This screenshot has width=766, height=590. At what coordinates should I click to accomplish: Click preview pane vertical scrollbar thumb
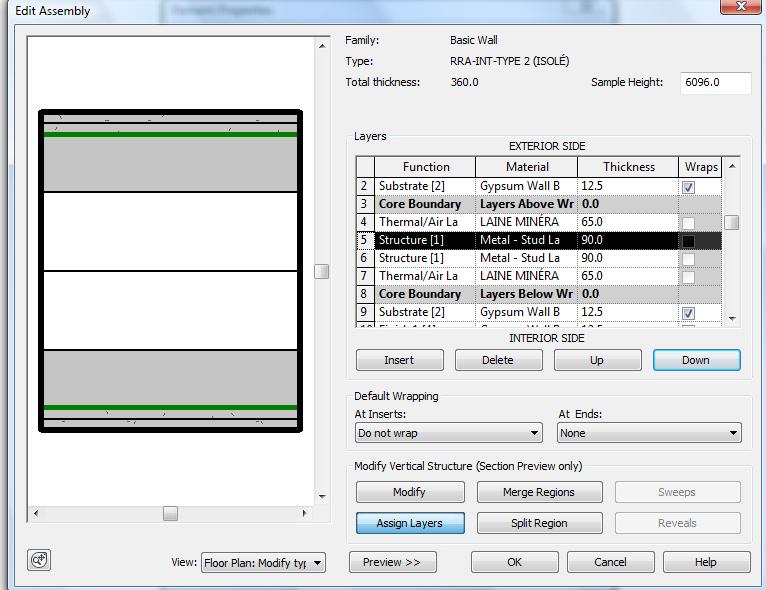click(321, 272)
